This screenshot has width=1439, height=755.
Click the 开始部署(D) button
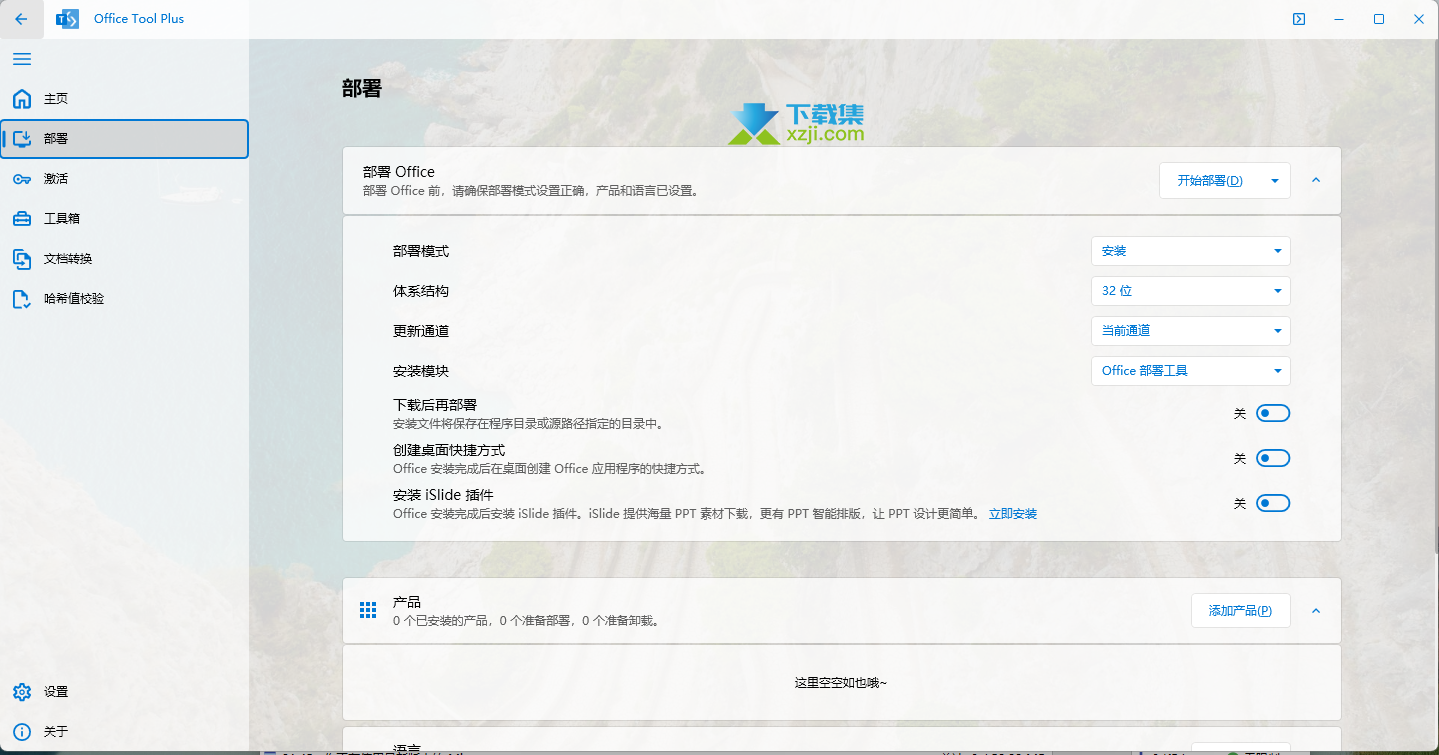pos(1210,181)
